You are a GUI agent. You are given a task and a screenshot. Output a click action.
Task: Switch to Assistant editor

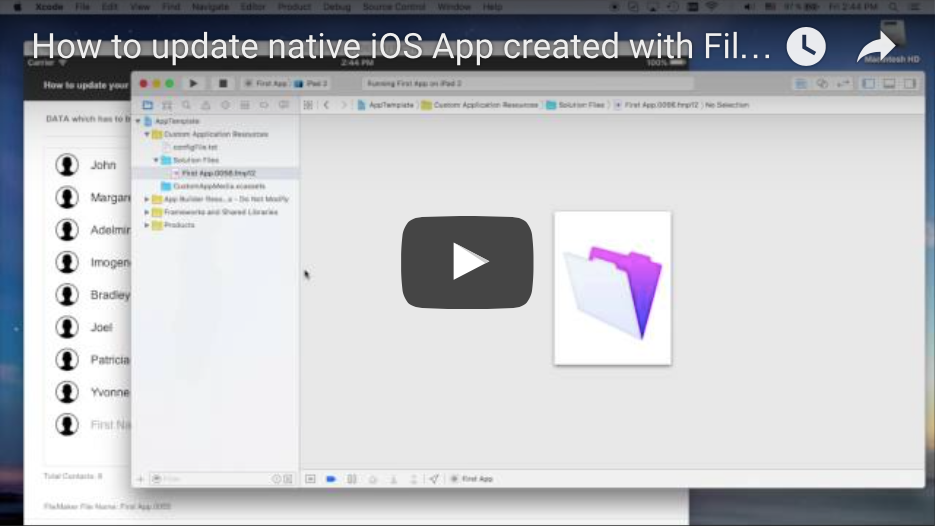[822, 83]
